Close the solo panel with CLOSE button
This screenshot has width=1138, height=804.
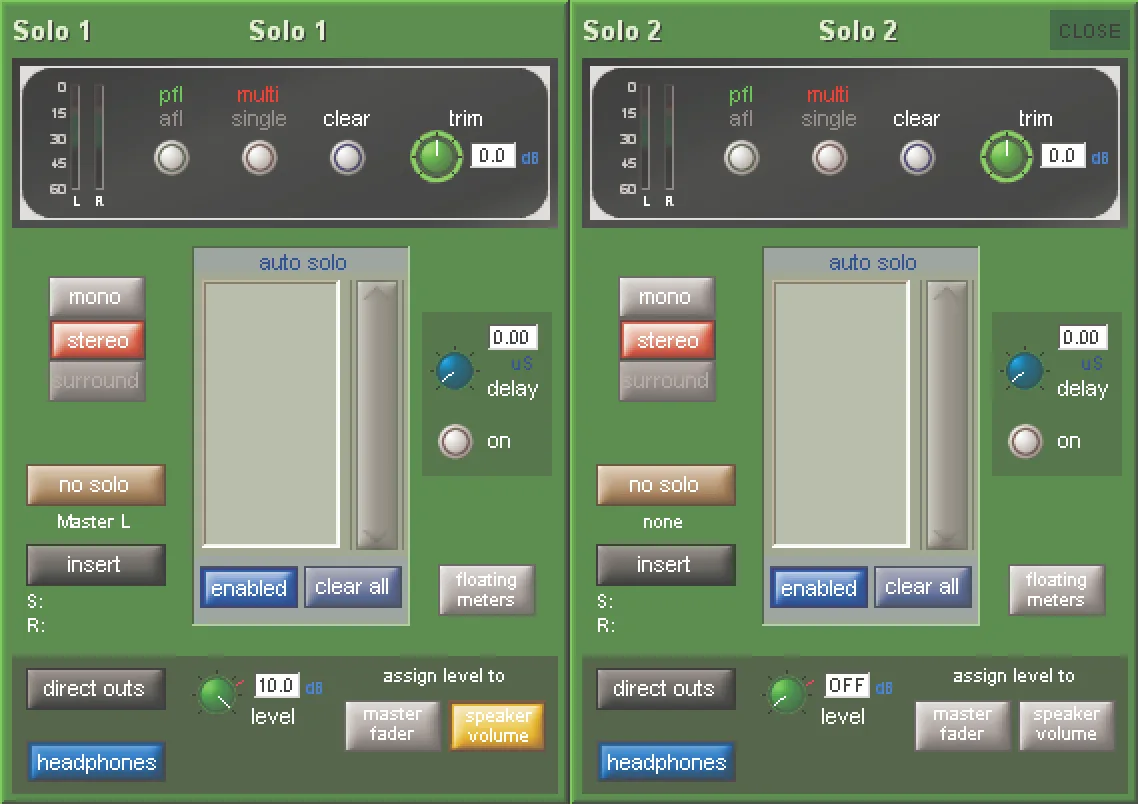coord(1089,30)
